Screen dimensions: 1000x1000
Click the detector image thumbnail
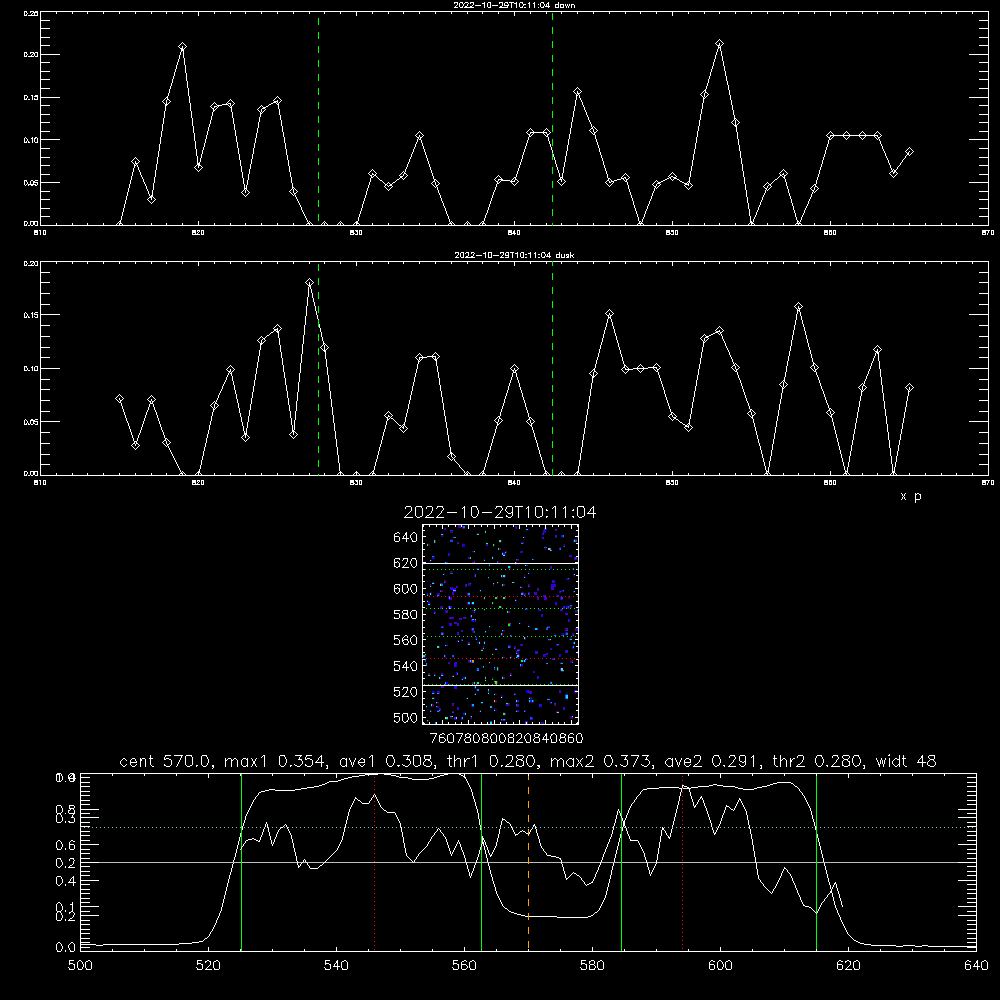pos(501,624)
